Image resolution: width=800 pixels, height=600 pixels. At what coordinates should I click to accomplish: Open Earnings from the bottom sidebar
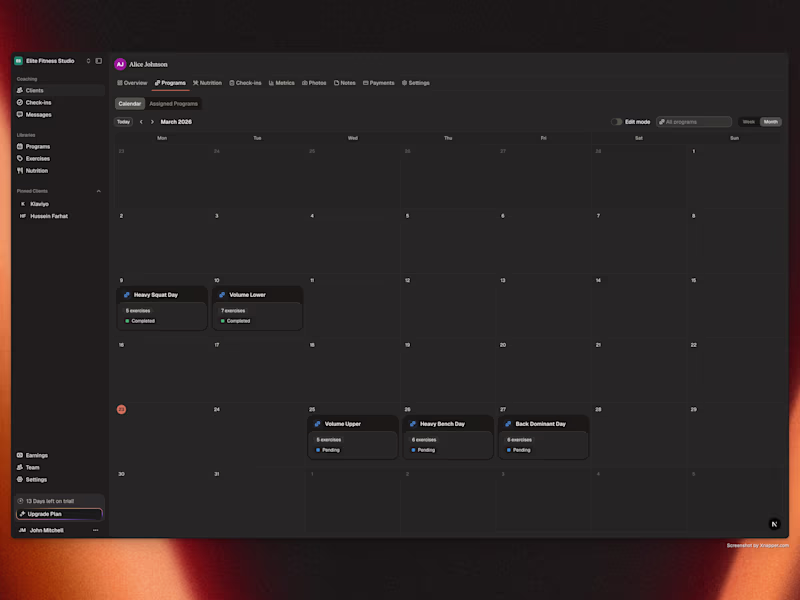(35, 455)
